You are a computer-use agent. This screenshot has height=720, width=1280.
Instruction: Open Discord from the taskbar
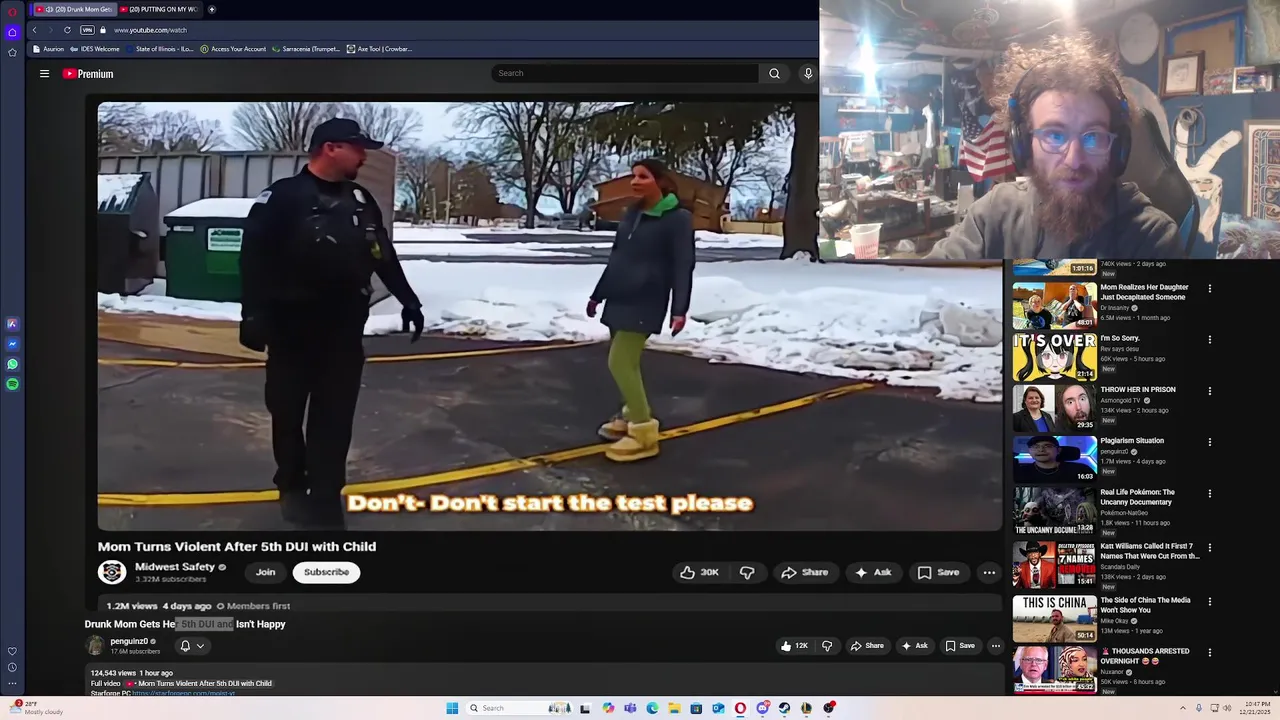pyautogui.click(x=762, y=708)
